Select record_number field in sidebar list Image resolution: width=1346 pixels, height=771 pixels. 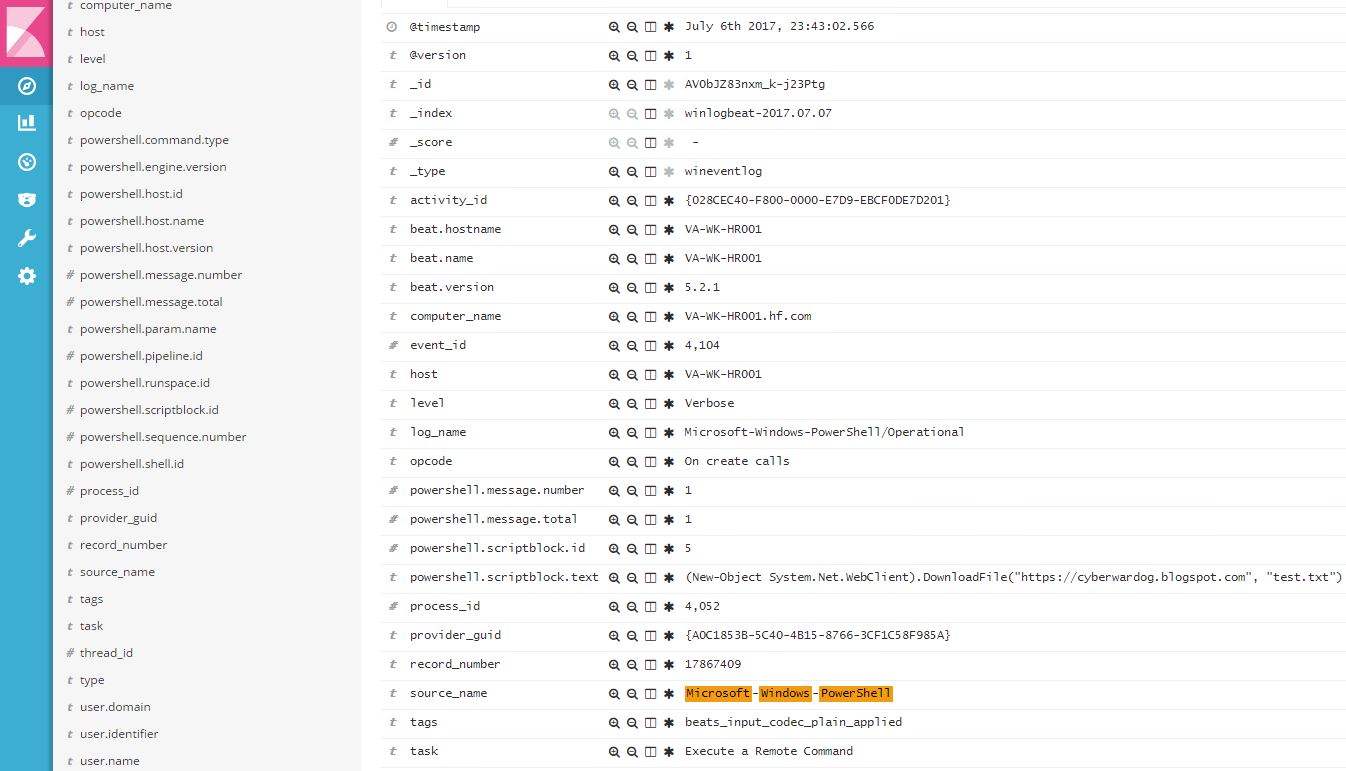[x=123, y=545]
